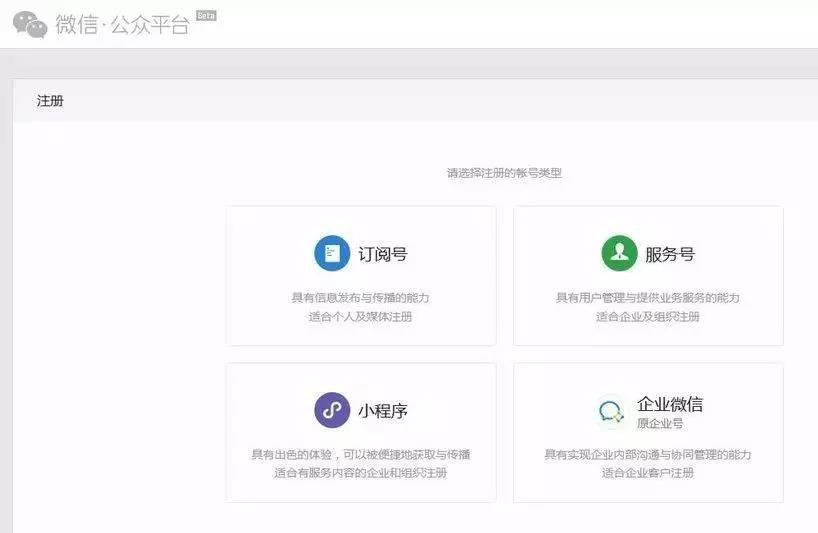Screen dimensions: 818x533
Task: Click the text 适合有服务内容的企业和组织注册
Action: [x=360, y=473]
